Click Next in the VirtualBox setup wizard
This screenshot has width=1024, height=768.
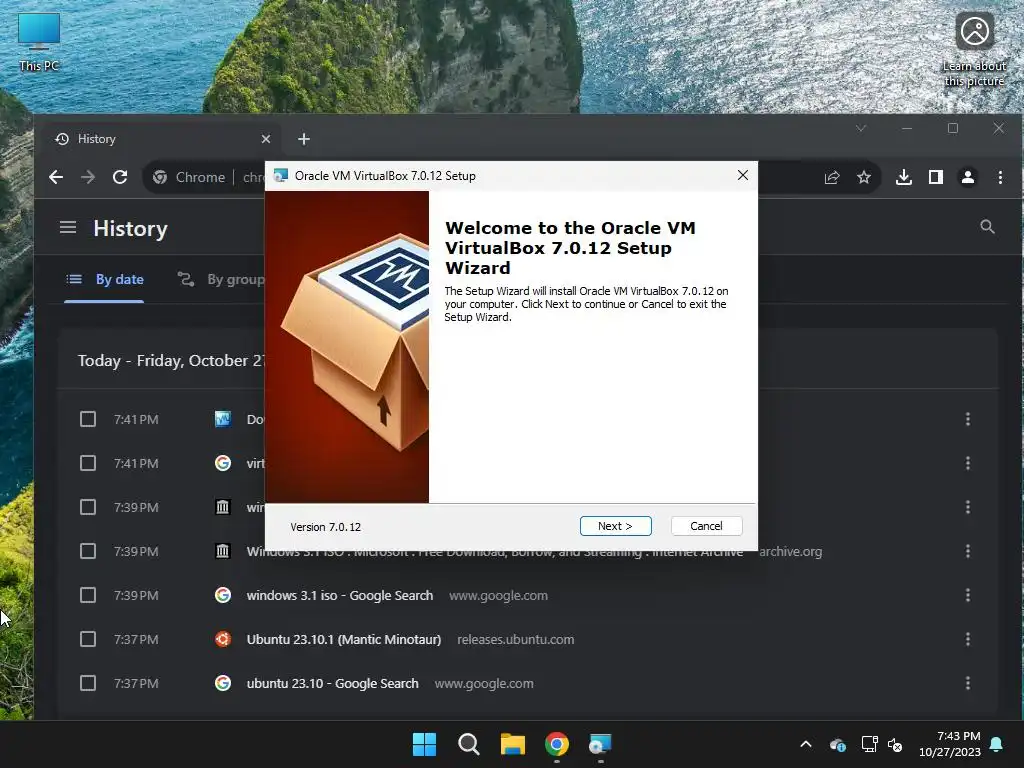tap(615, 526)
